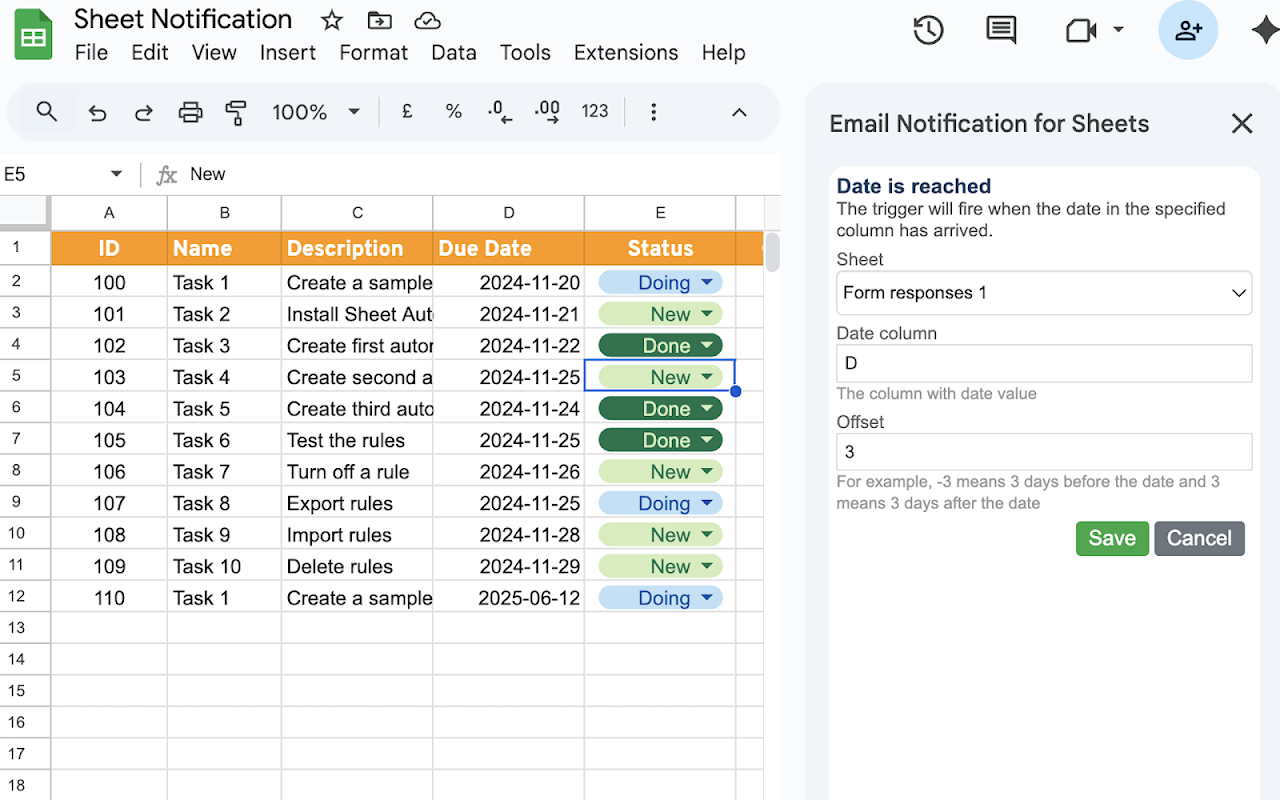Open Status dropdown for ID 106
This screenshot has width=1280, height=800.
tap(707, 472)
